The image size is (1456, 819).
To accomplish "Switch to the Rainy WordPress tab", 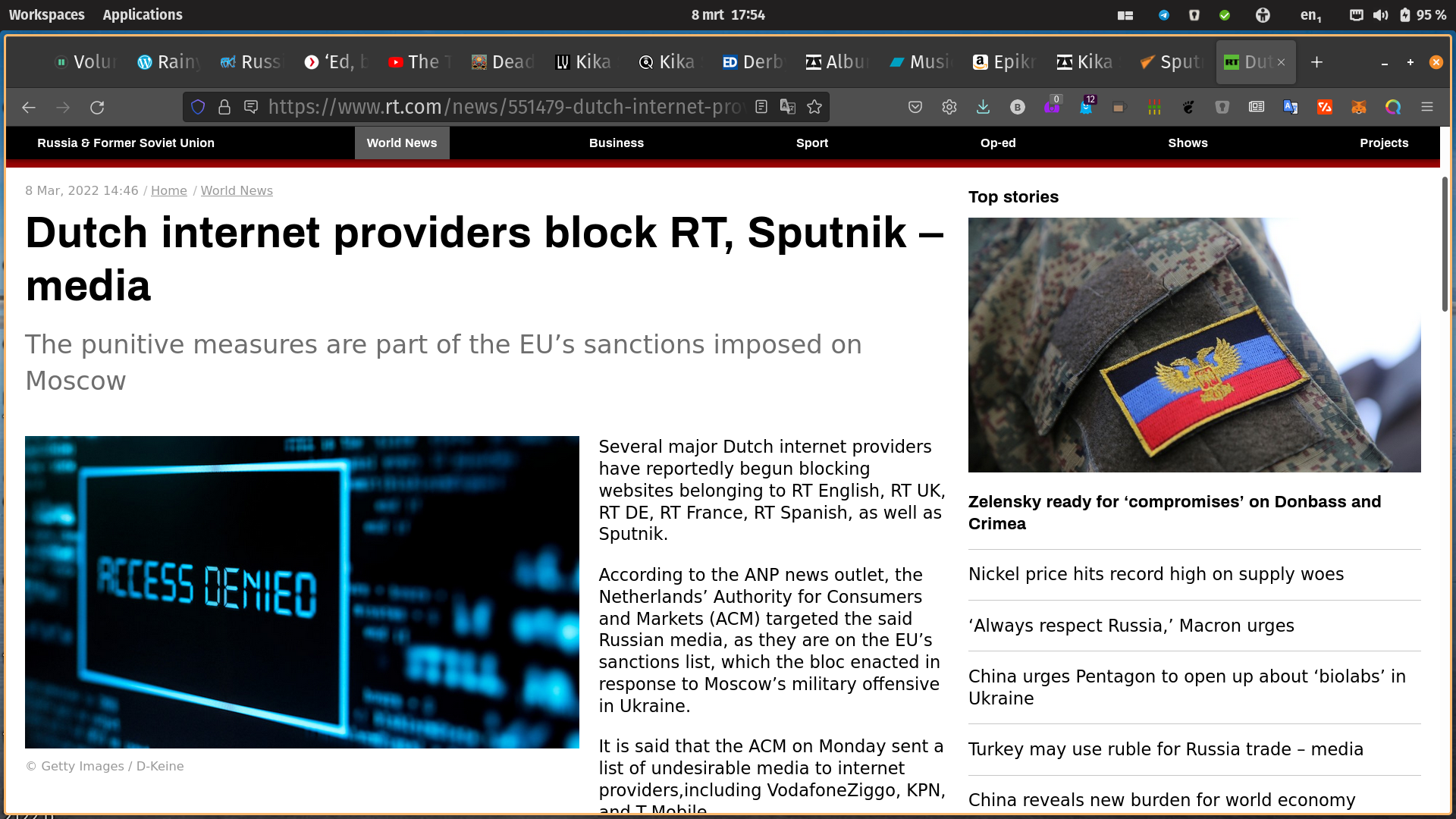I will (x=168, y=62).
